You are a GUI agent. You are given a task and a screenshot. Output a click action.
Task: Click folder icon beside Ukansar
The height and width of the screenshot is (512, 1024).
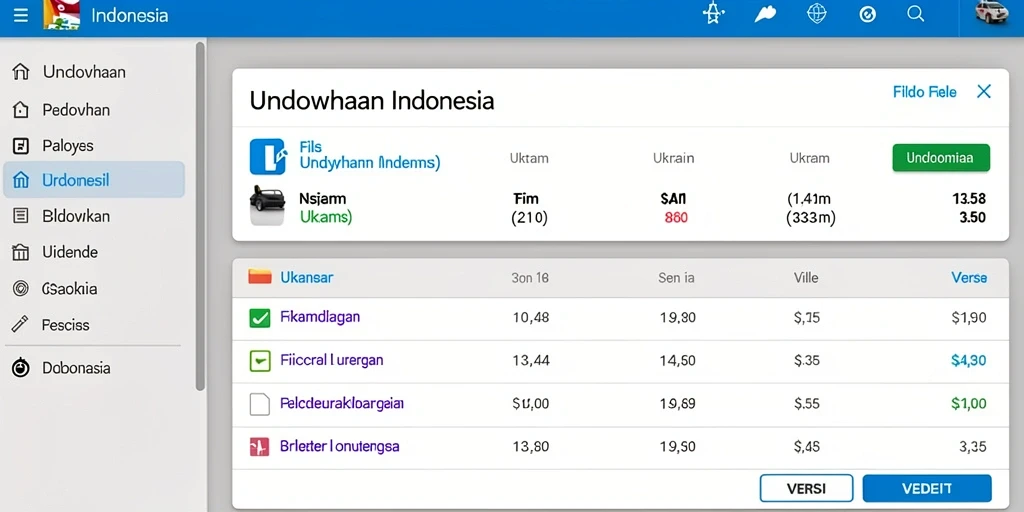click(x=260, y=277)
